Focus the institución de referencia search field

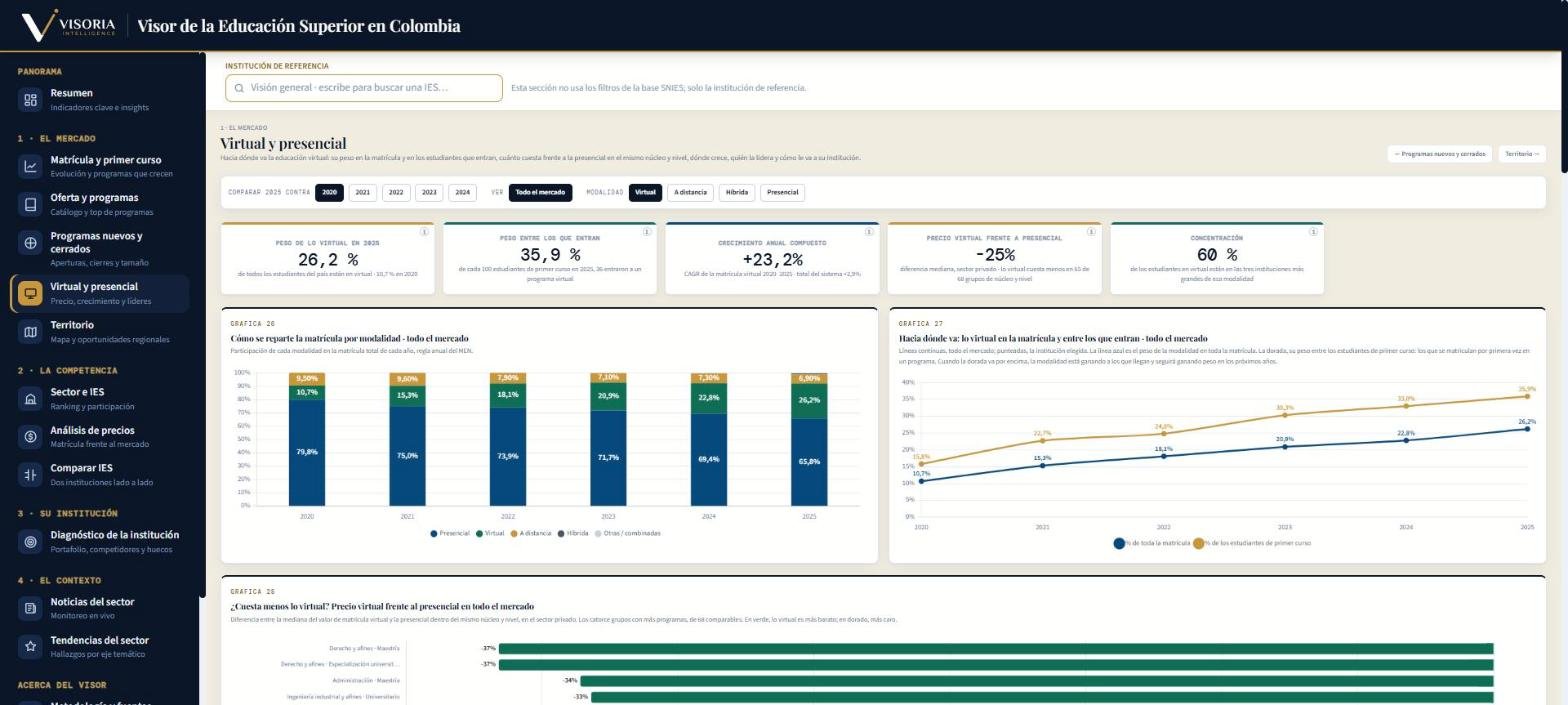(x=364, y=88)
